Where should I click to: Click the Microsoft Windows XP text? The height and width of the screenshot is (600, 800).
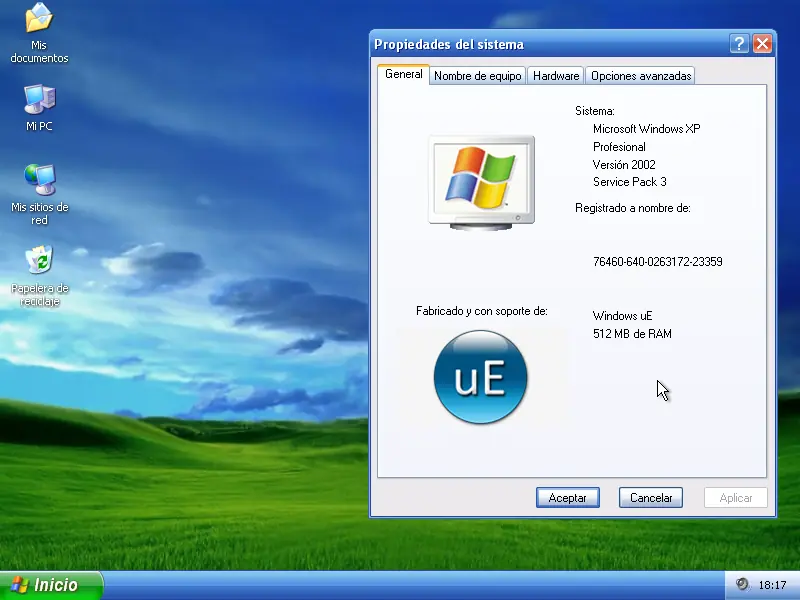tap(646, 129)
